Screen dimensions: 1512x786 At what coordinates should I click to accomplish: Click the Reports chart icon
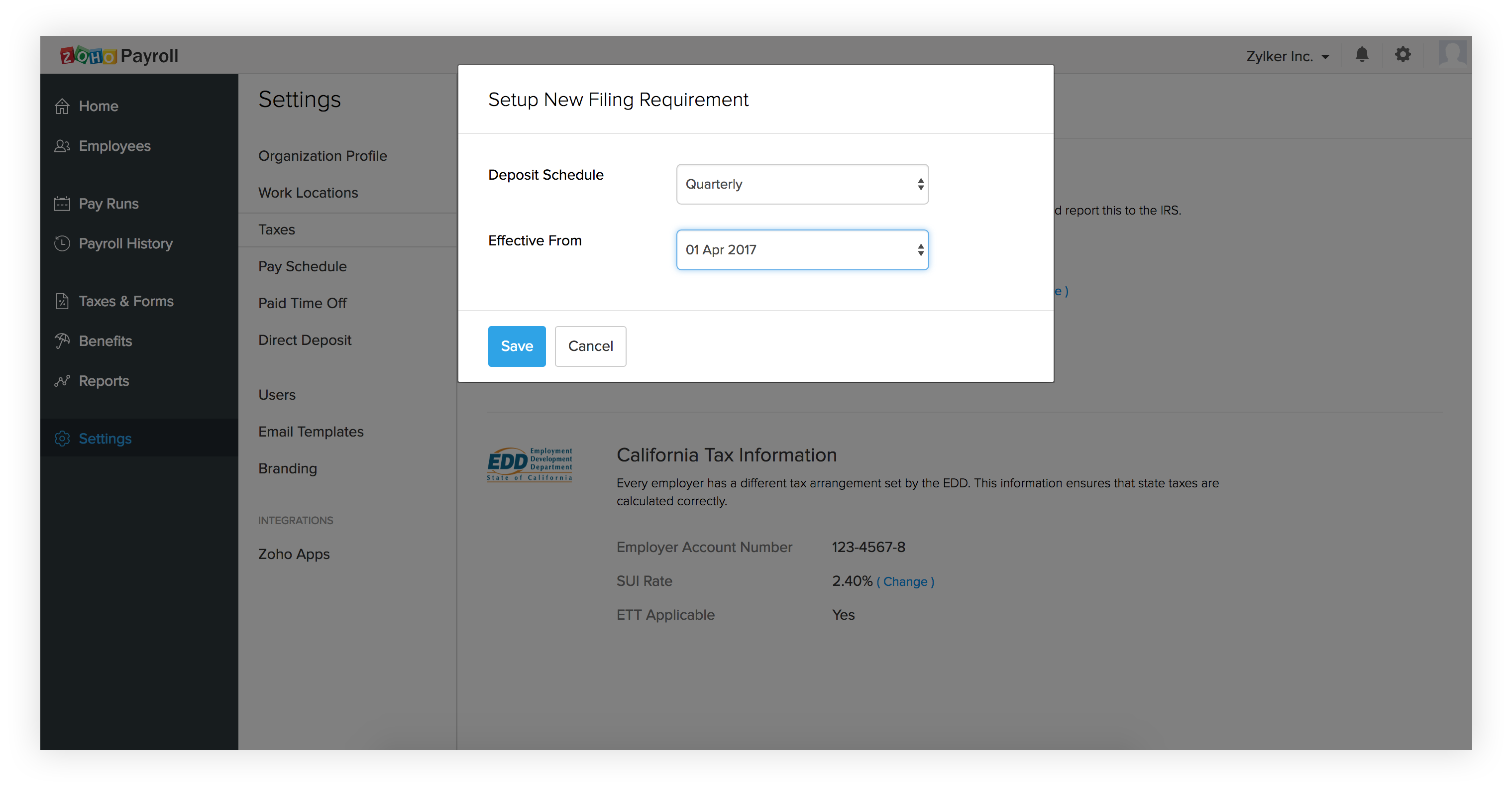coord(62,381)
